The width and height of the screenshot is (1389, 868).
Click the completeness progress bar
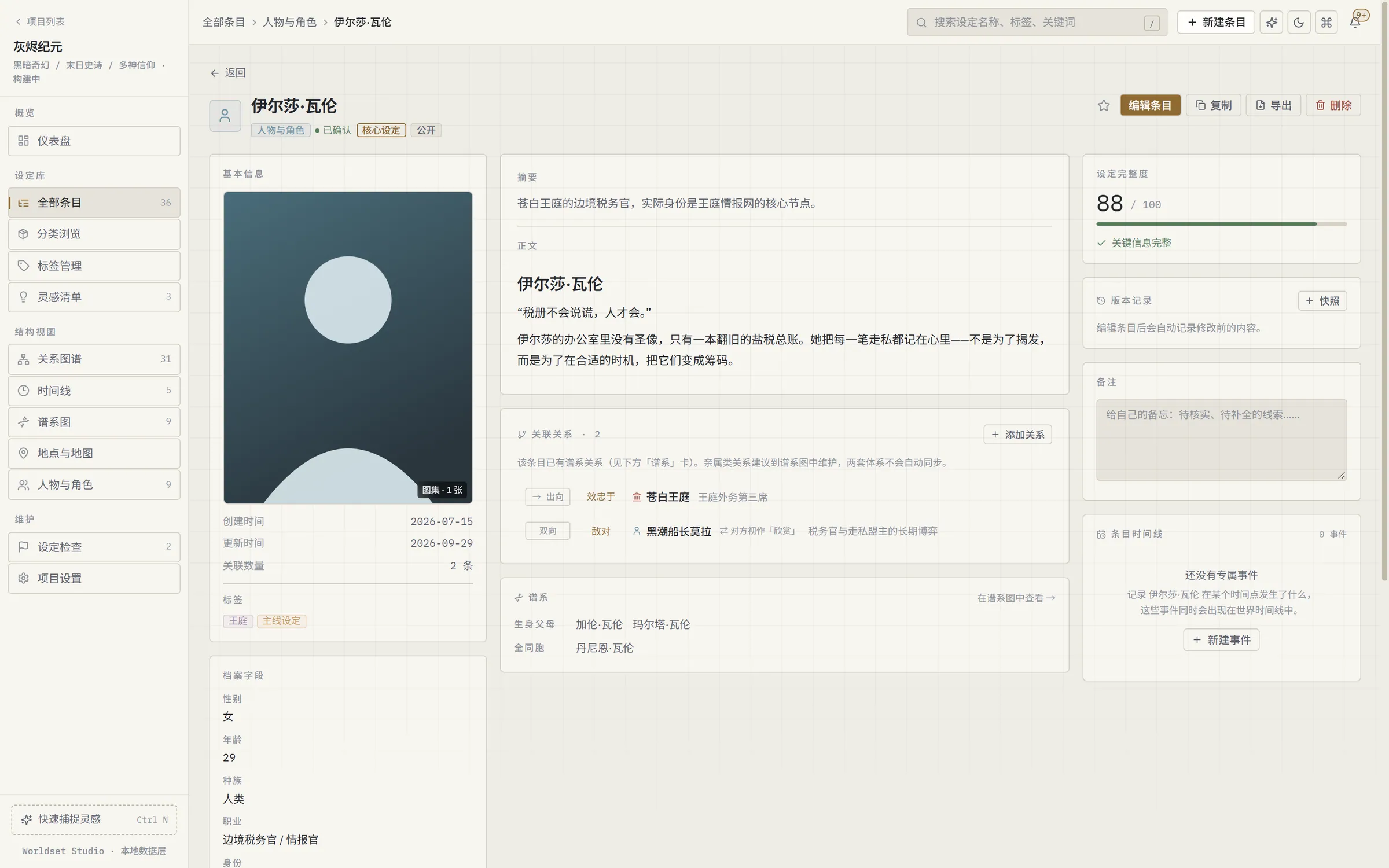tap(1221, 224)
